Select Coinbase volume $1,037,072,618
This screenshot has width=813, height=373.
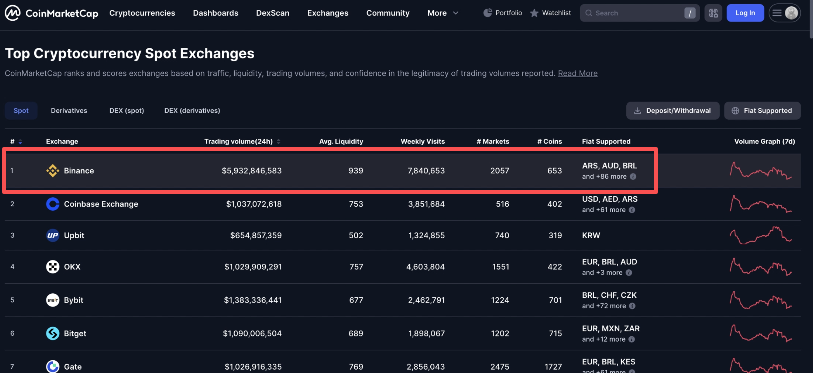click(254, 204)
